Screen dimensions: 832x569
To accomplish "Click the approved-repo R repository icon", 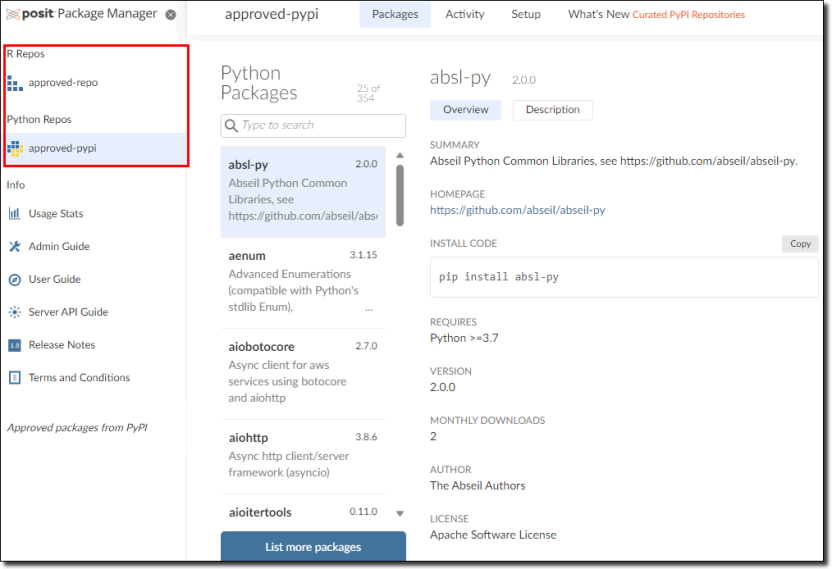I will click(x=15, y=83).
